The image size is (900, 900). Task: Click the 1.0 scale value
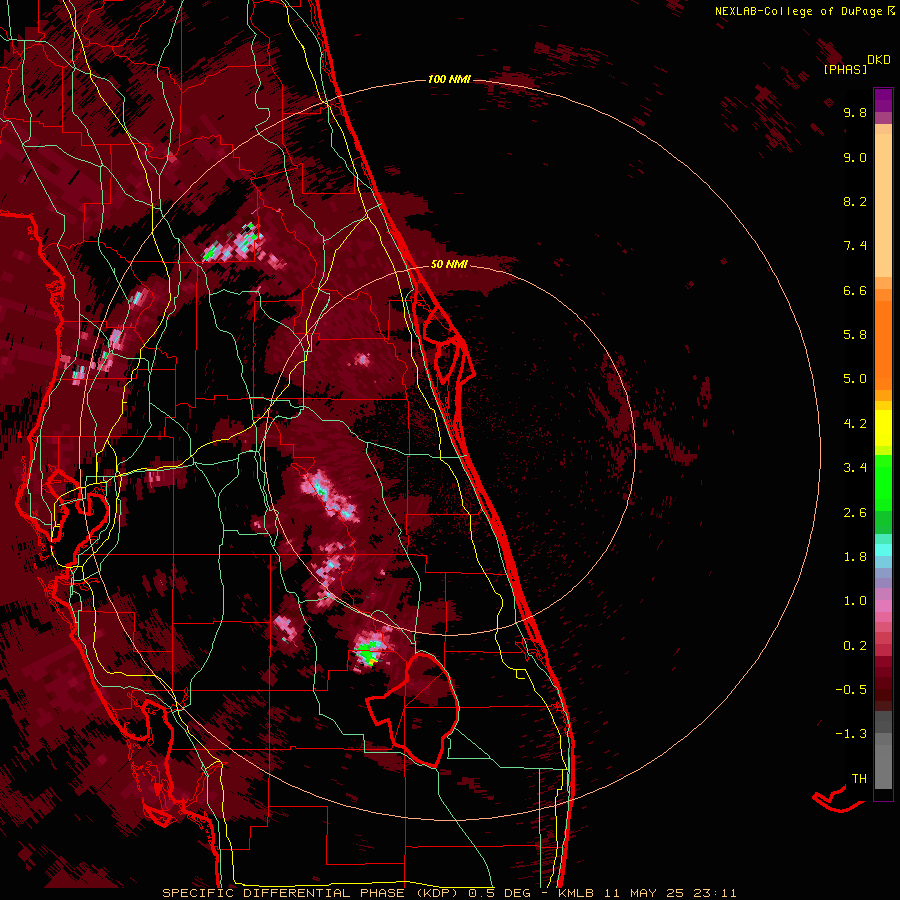[855, 602]
